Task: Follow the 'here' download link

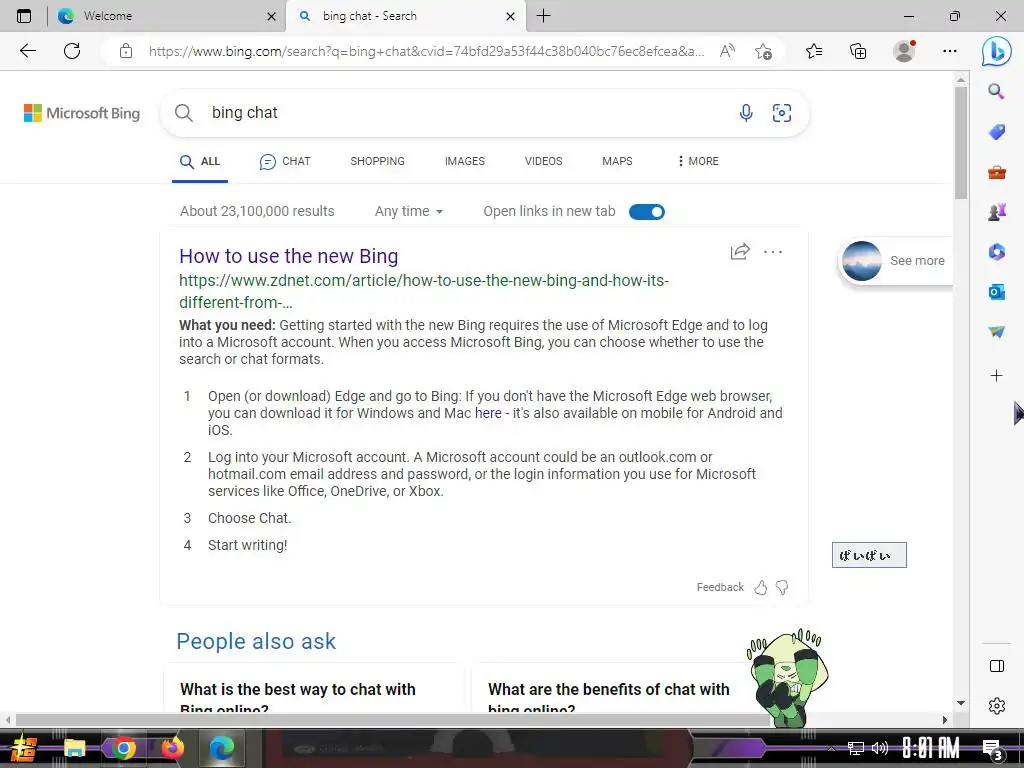Action: coord(488,413)
